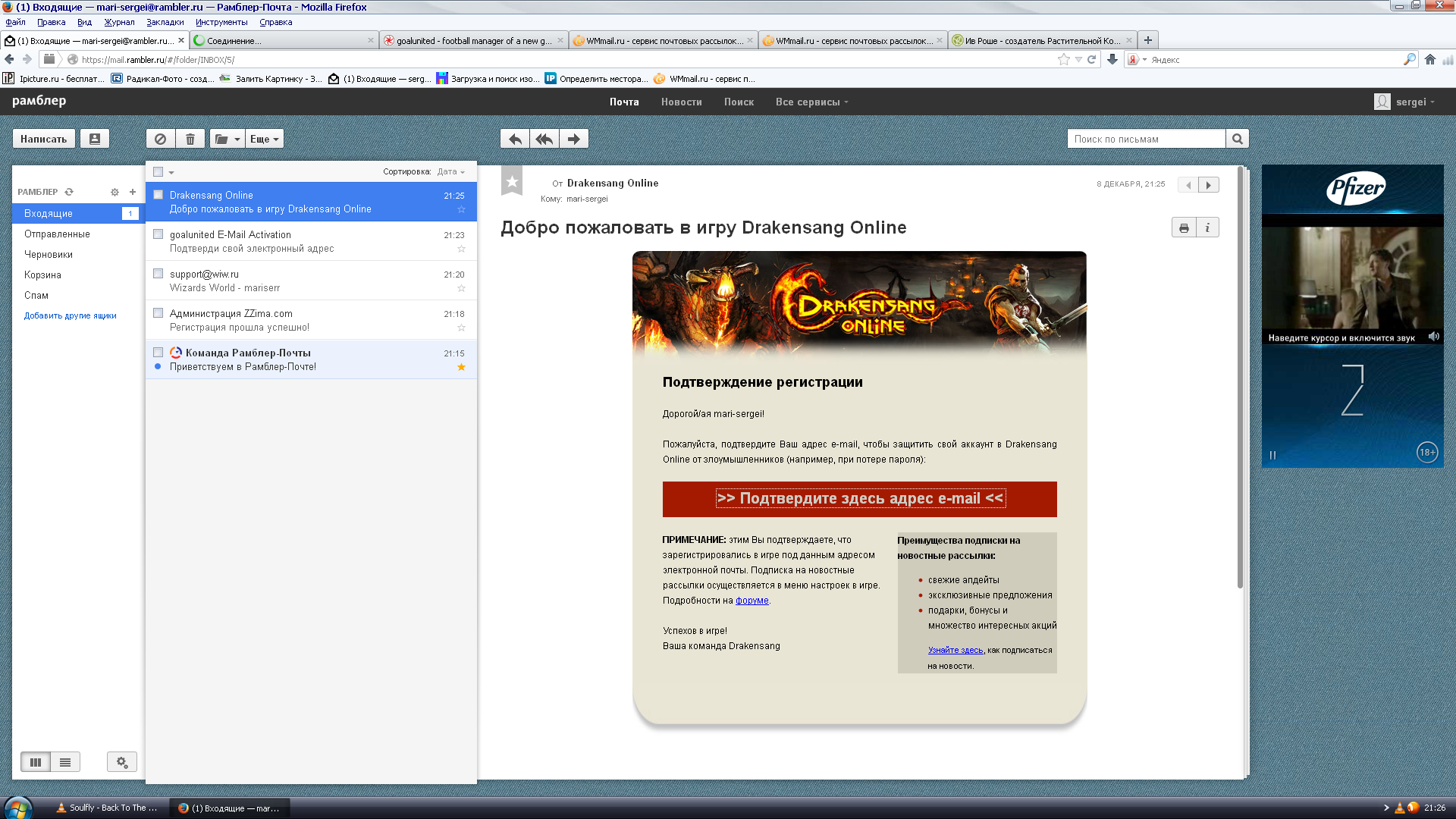Print the opened email
Screen dimensions: 1456x819
[x=1184, y=227]
